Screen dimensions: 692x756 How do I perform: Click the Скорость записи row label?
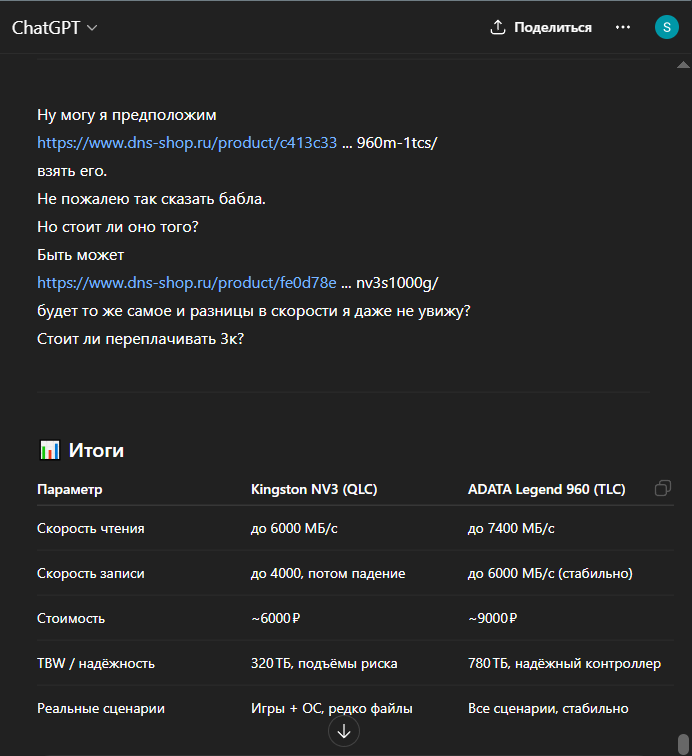[x=91, y=573]
